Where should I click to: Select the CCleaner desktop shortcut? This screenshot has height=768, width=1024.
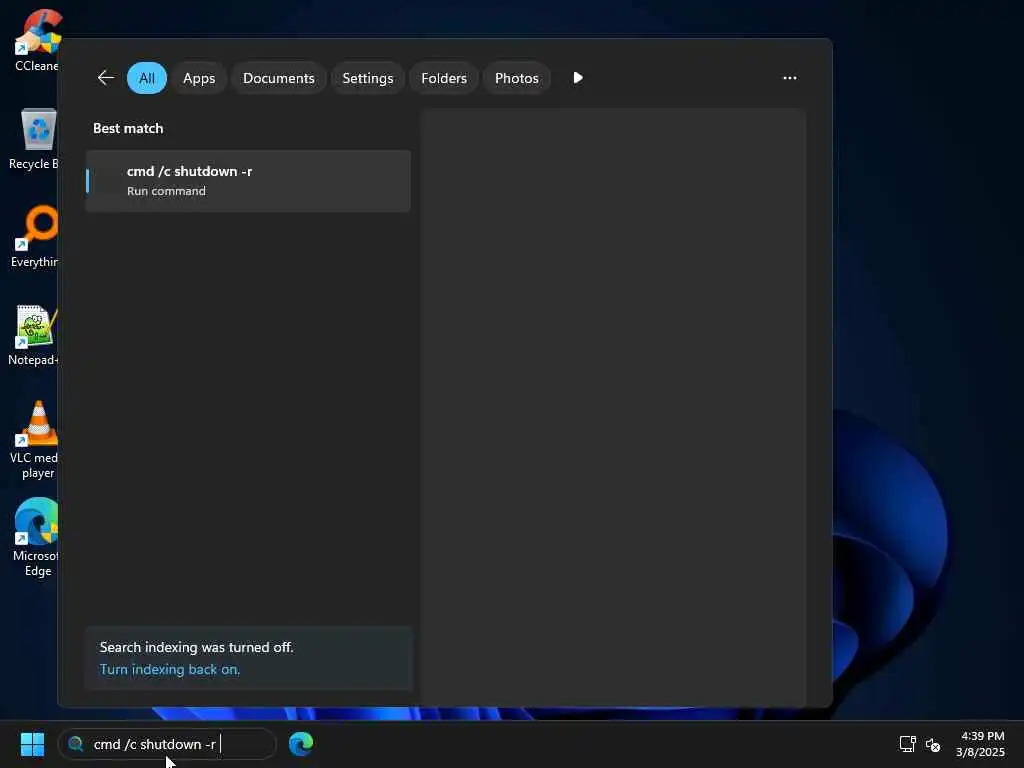pos(36,40)
